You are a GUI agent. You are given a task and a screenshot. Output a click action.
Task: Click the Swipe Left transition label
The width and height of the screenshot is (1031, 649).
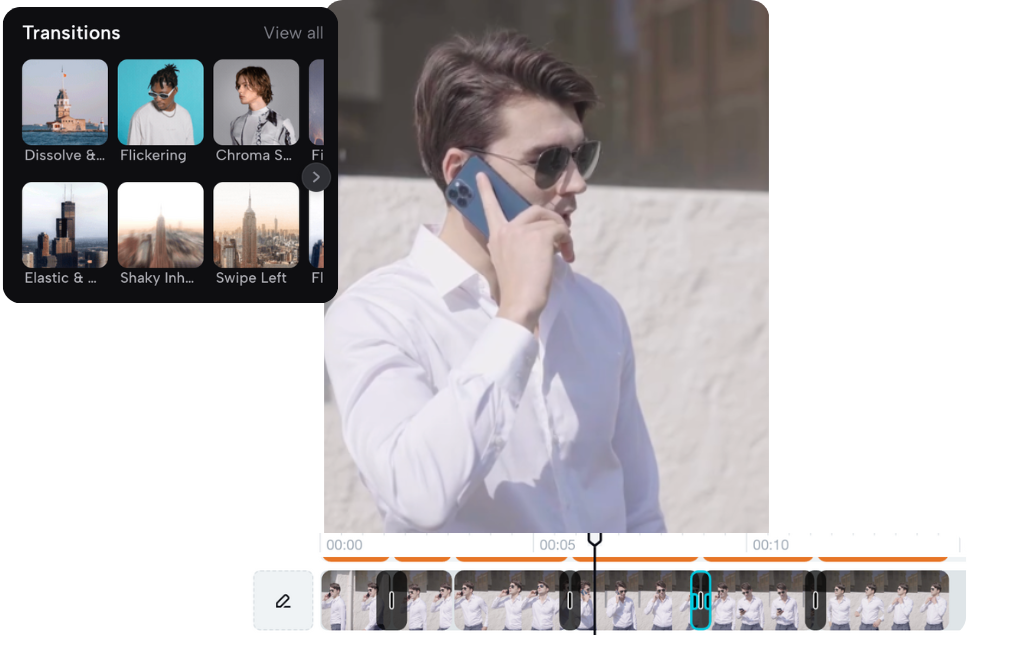point(251,278)
